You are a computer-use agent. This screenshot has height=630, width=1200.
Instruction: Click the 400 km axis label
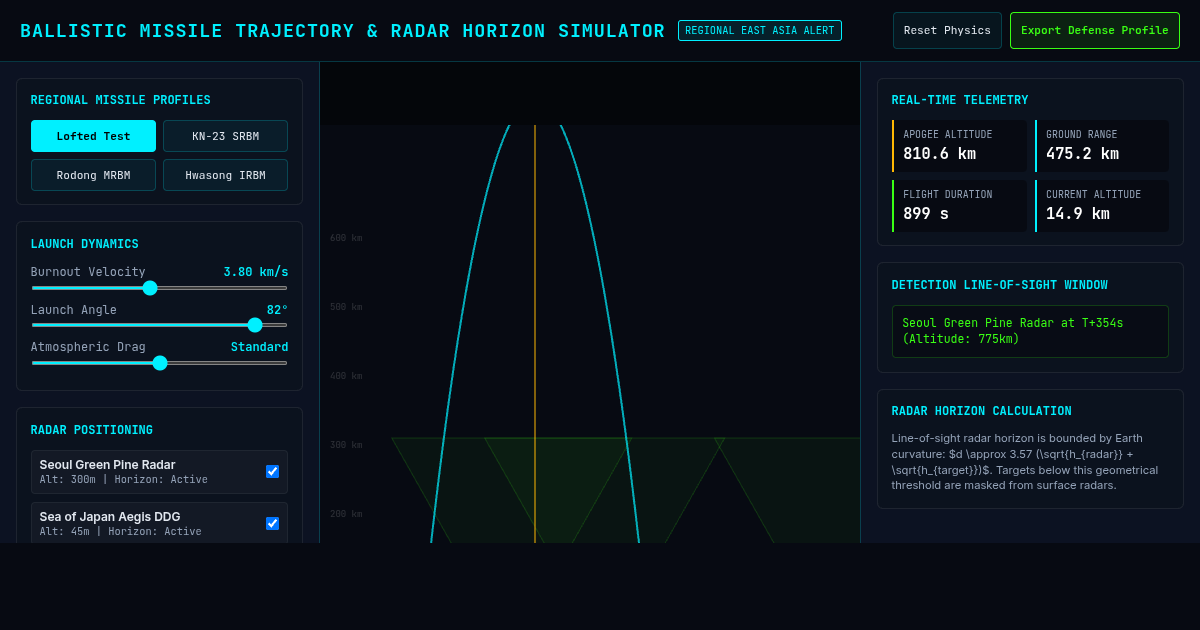click(346, 376)
